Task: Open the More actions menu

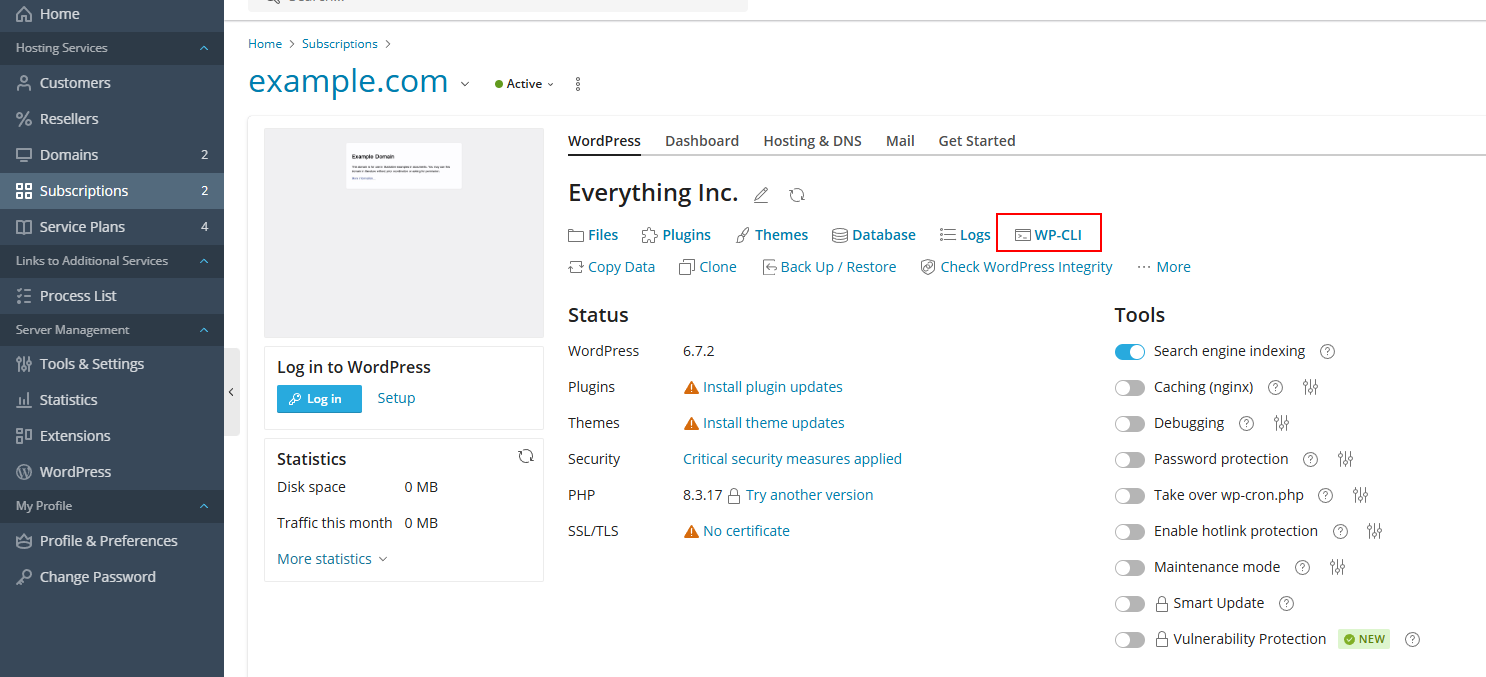Action: click(x=1164, y=267)
